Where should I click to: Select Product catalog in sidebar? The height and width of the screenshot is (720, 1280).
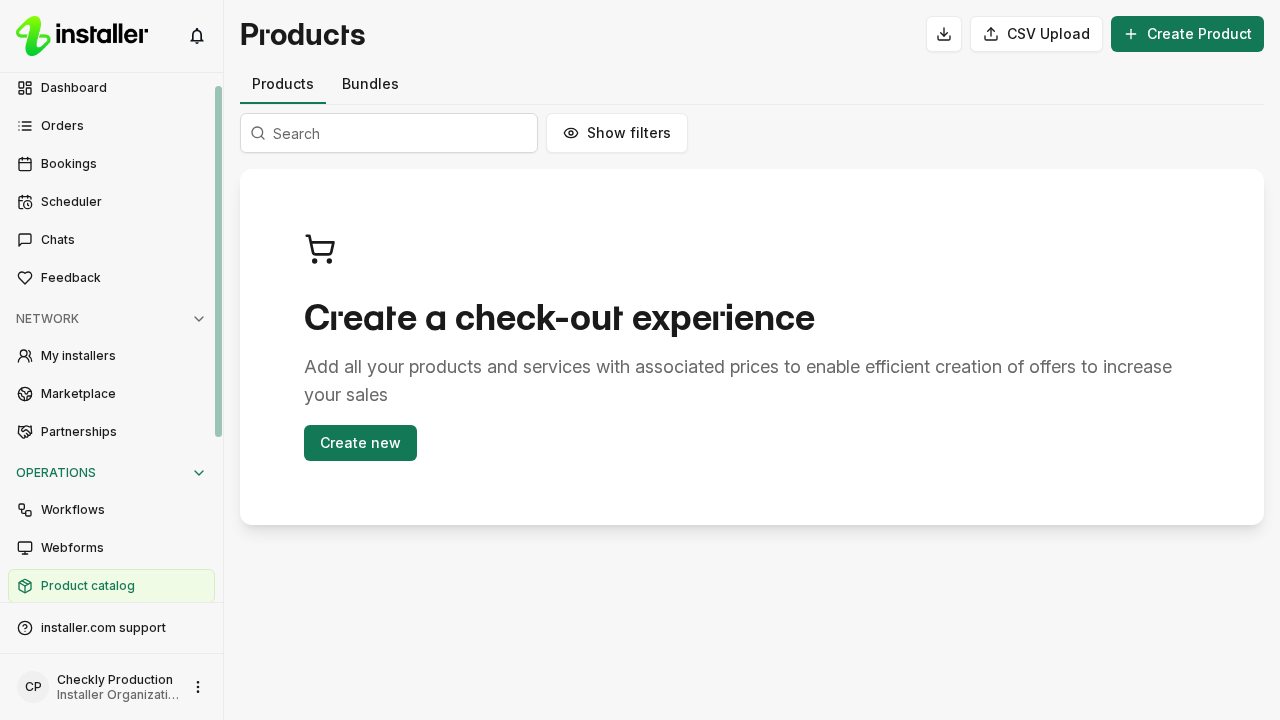point(111,586)
